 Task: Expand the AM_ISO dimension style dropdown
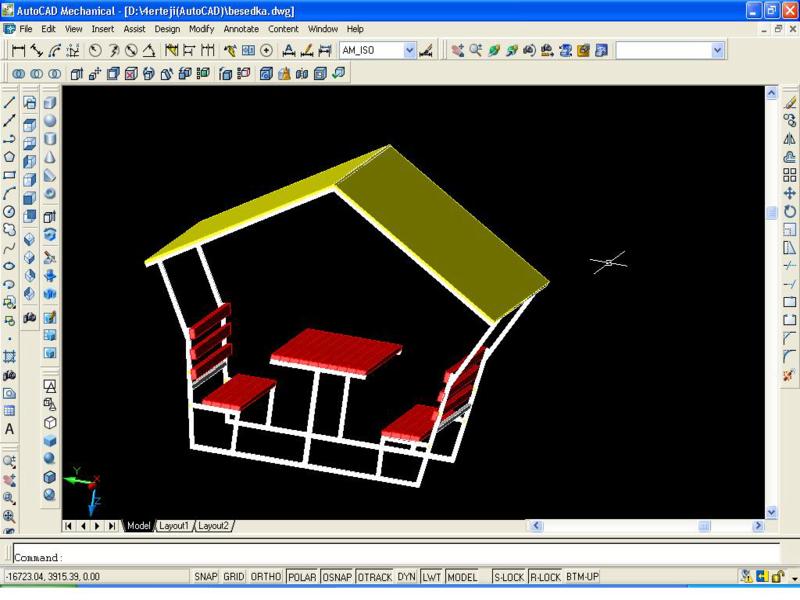coord(410,50)
